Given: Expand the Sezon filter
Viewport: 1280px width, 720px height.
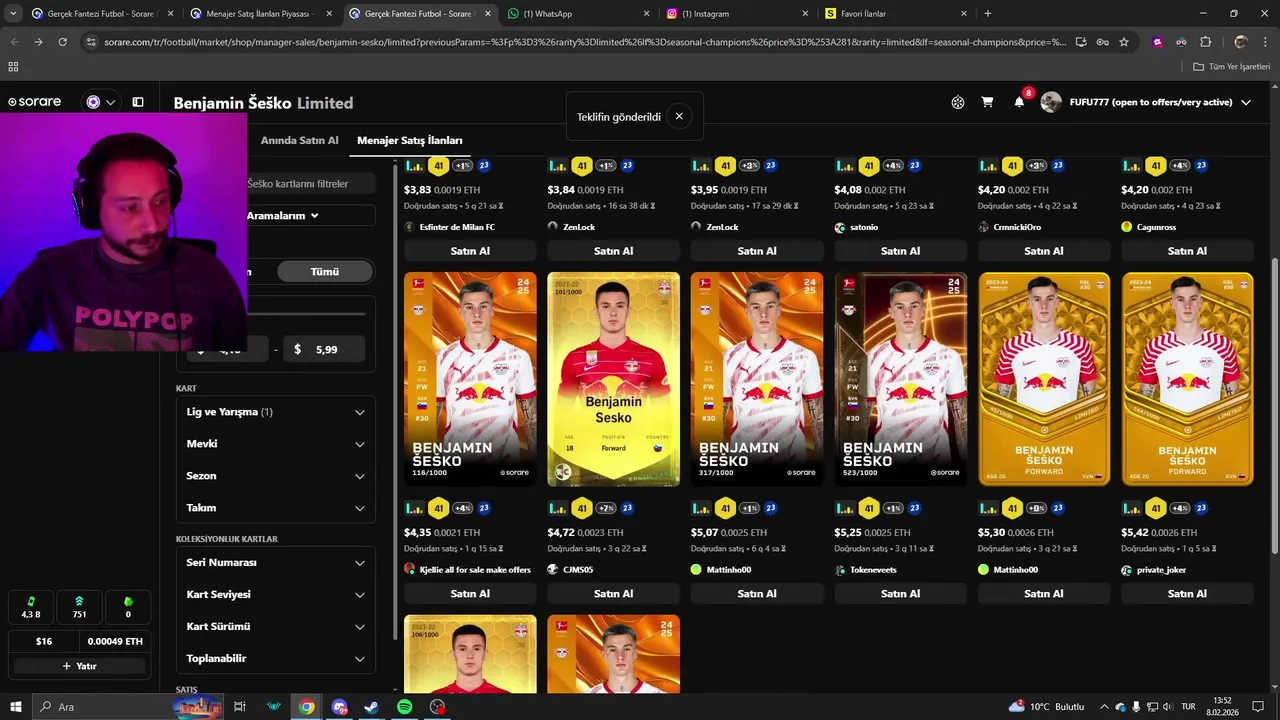Looking at the screenshot, I should 276,476.
